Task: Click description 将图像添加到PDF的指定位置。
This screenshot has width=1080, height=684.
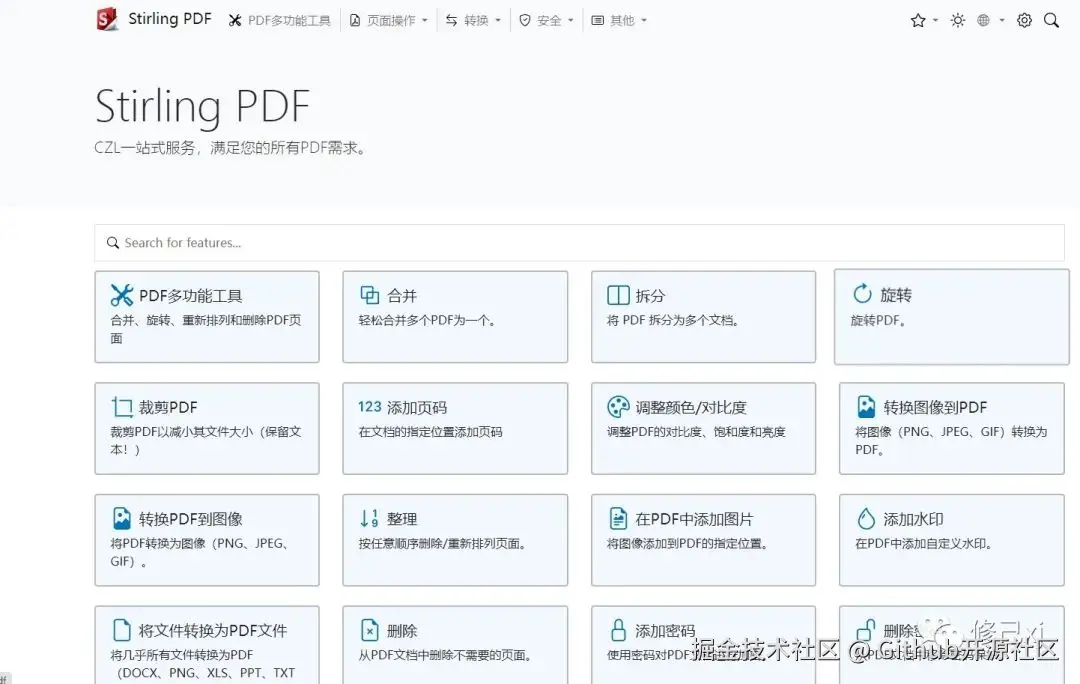Action: [x=687, y=543]
